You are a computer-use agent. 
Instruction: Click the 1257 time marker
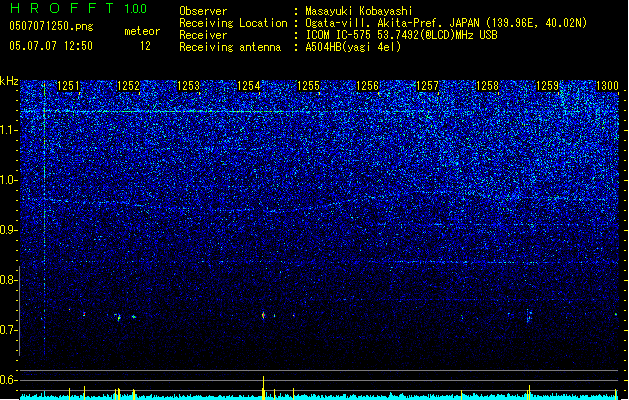coord(428,86)
